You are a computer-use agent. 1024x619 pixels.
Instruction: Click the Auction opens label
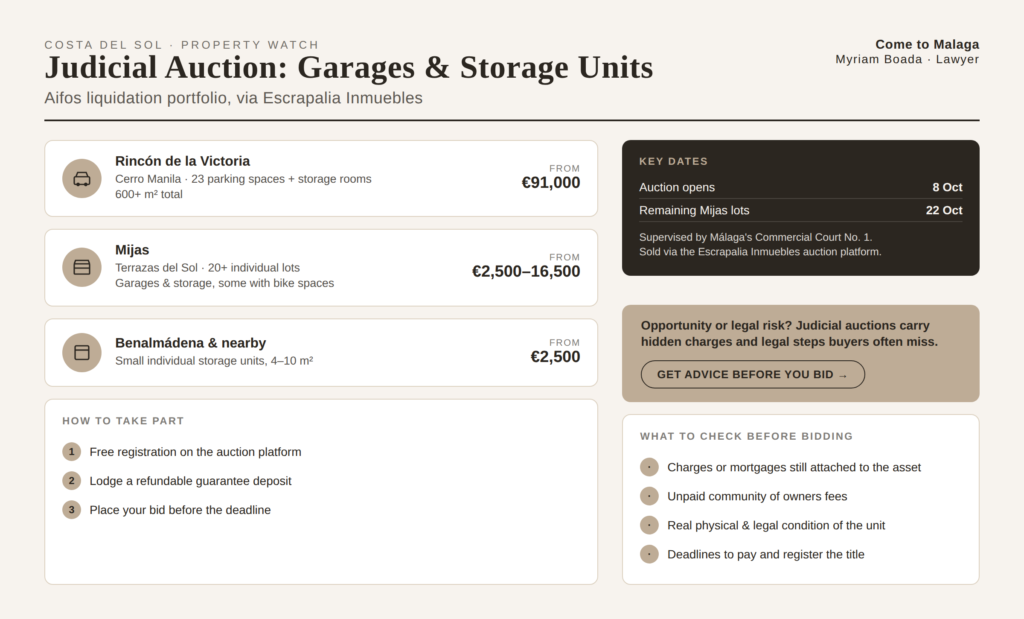pyautogui.click(x=677, y=187)
